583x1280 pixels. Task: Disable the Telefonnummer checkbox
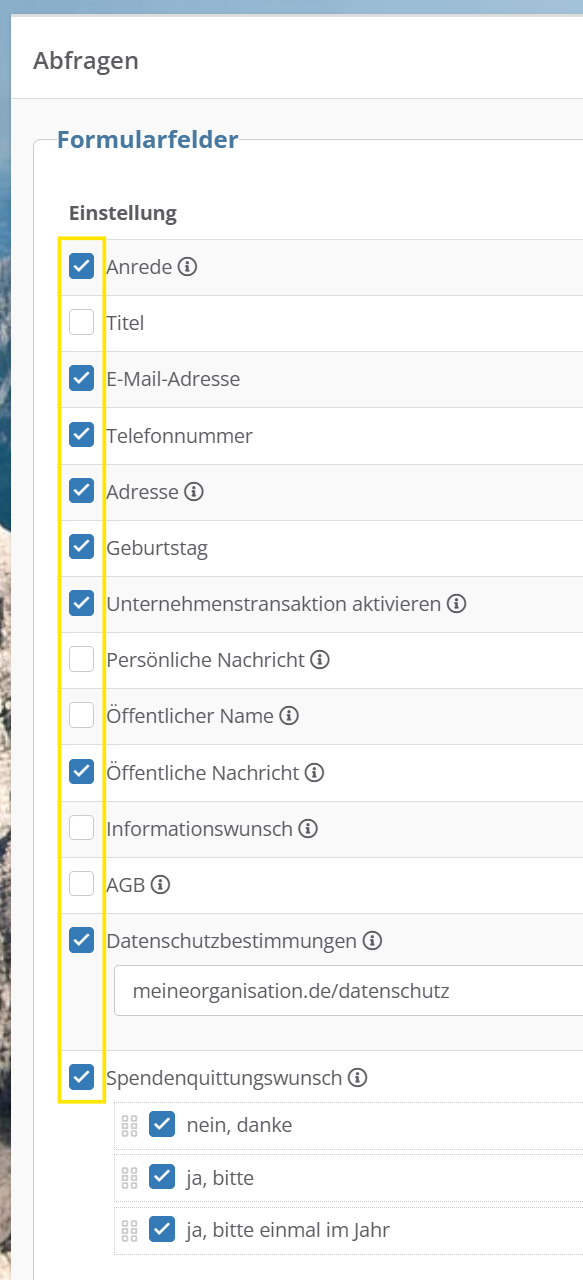pos(82,436)
